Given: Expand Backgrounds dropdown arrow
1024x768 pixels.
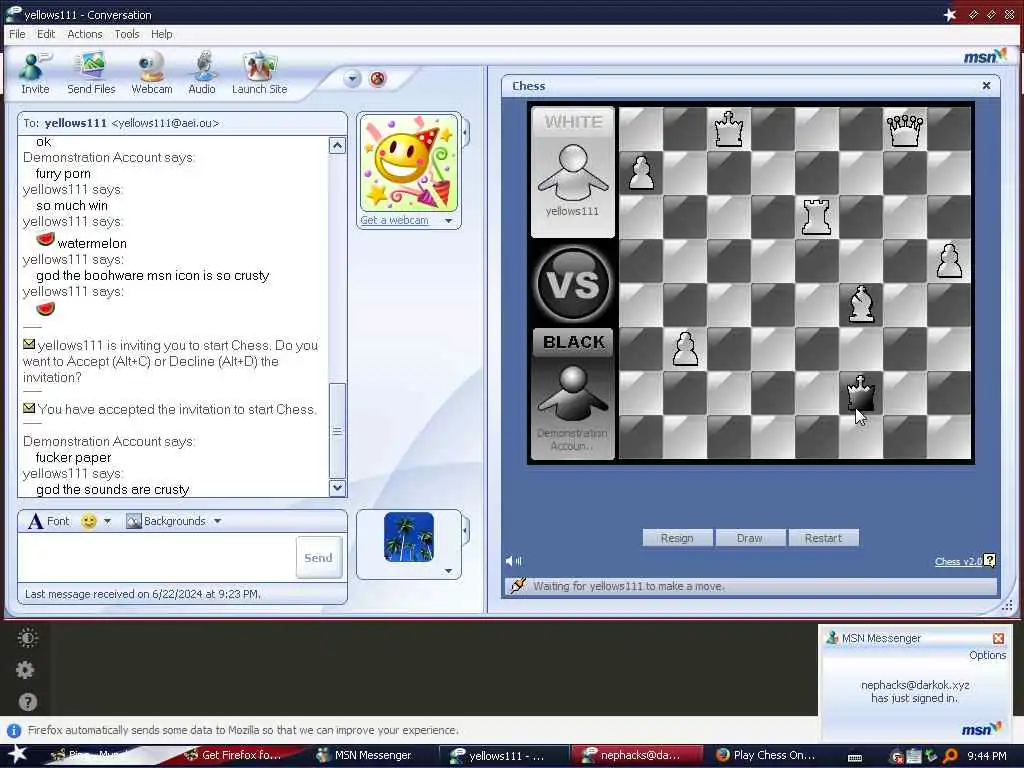Looking at the screenshot, I should pyautogui.click(x=217, y=521).
